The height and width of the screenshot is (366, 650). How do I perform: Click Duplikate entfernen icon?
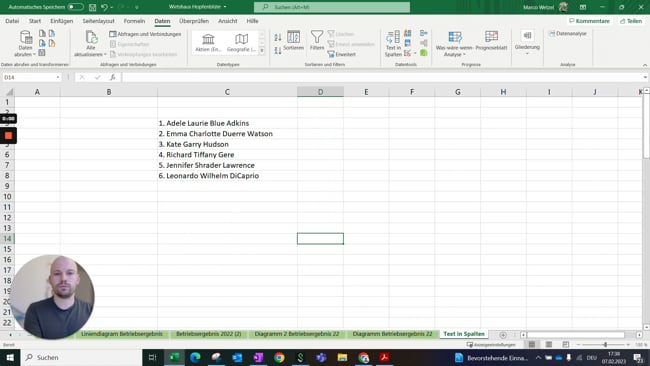coord(408,43)
